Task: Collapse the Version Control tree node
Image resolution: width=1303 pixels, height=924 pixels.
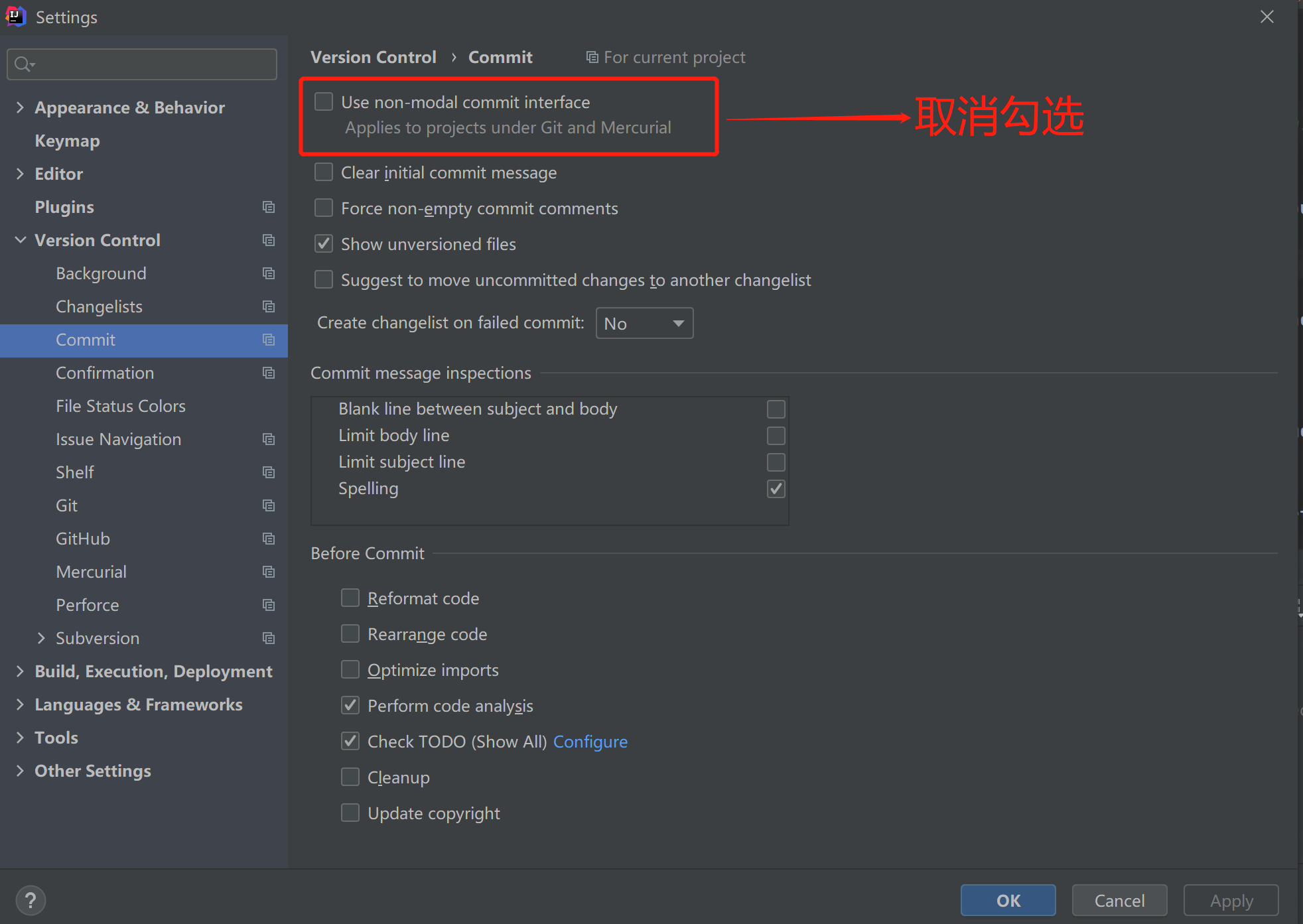Action: [x=20, y=240]
